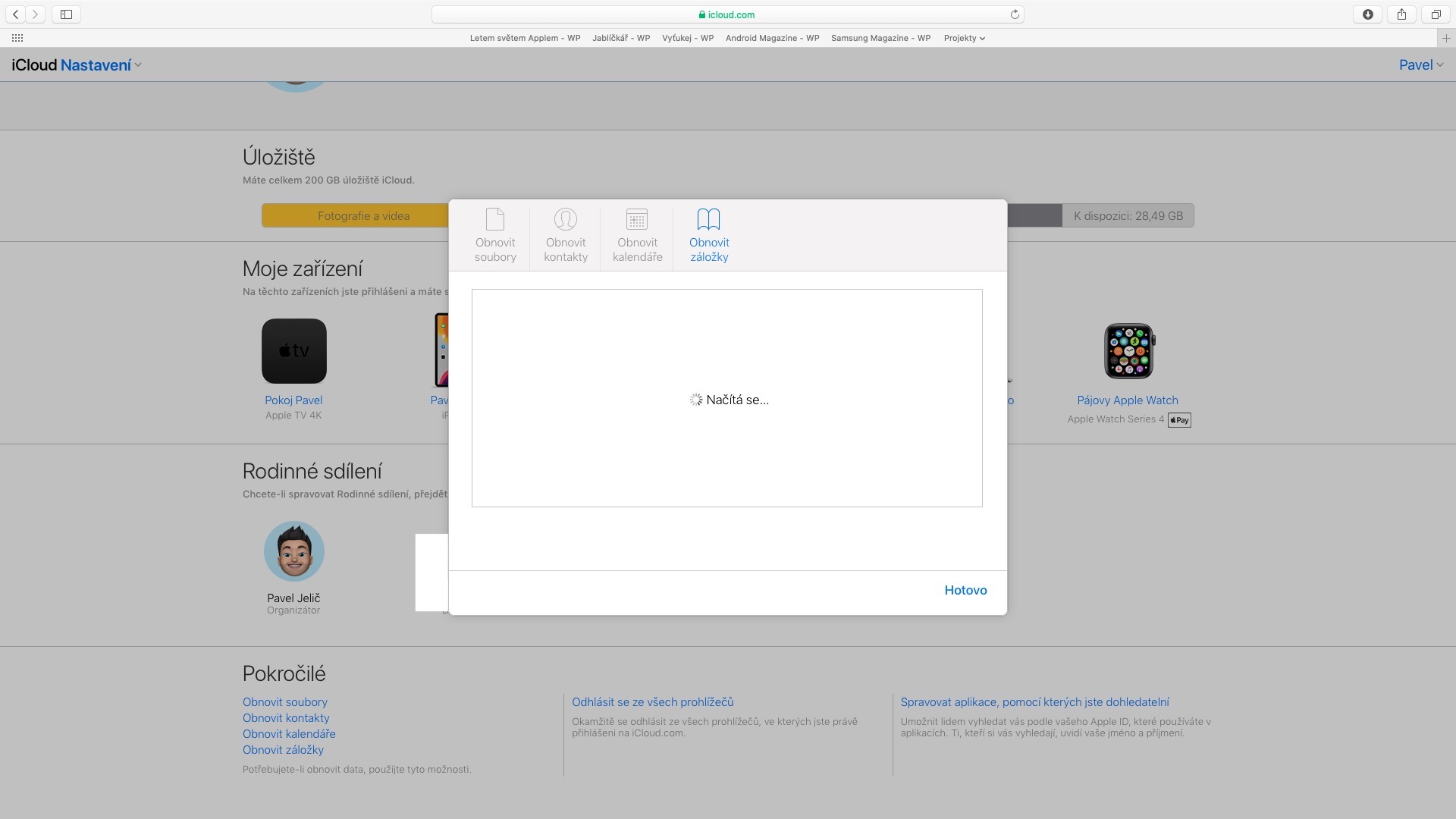
Task: Click the Obnovit kontakty person icon
Action: click(566, 219)
